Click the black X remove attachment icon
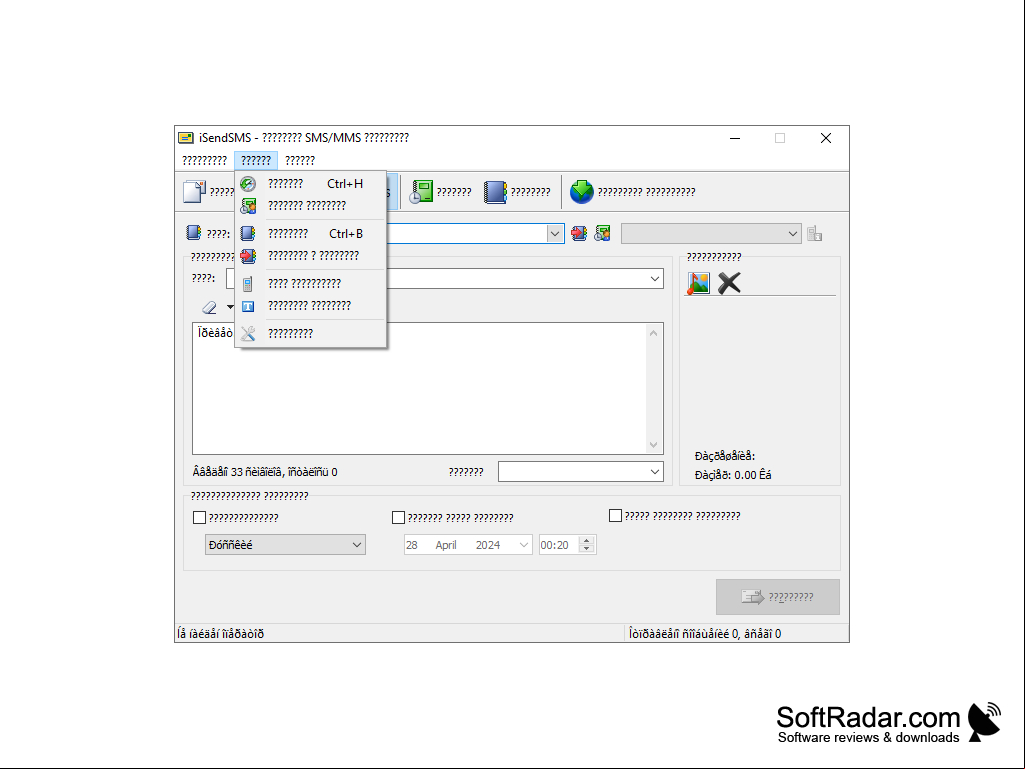The width and height of the screenshot is (1025, 769). (x=729, y=283)
